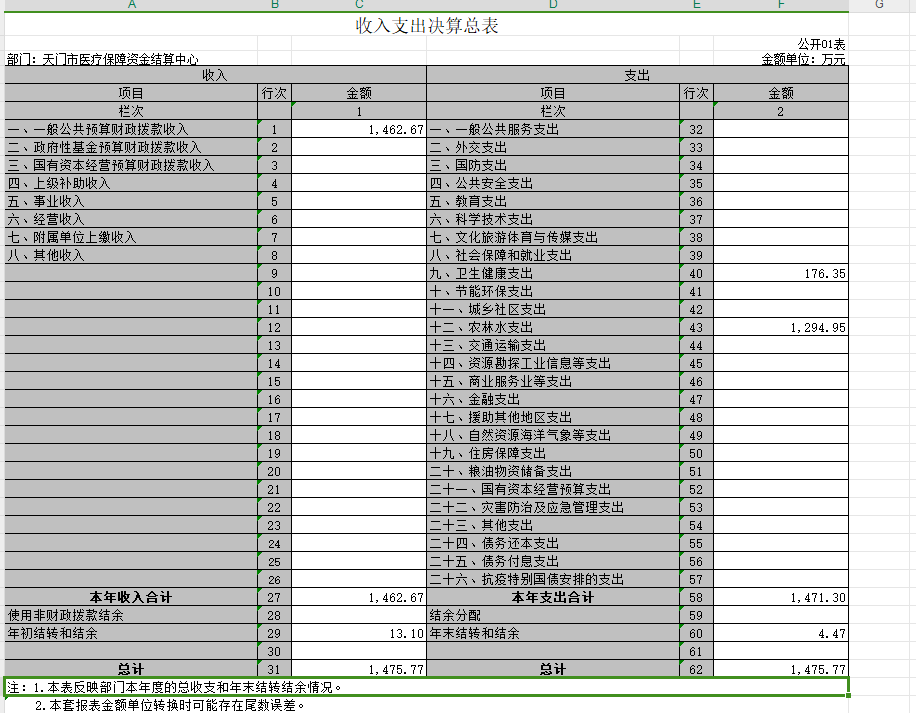This screenshot has width=916, height=713.
Task: Click the cell 十四、资源勘探工业信息等支出
Action: (x=553, y=363)
